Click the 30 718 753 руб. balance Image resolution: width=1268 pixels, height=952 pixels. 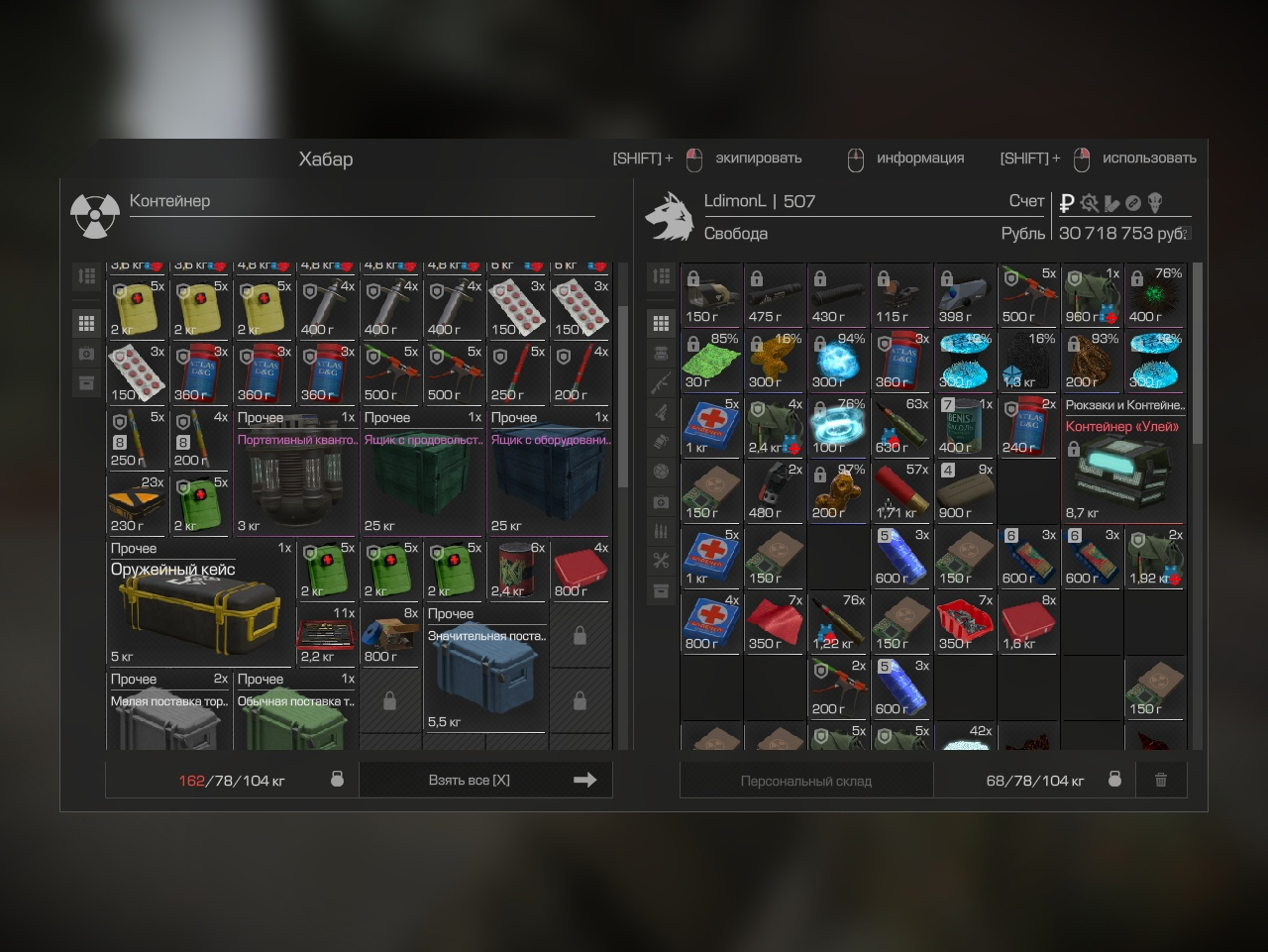point(1123,233)
